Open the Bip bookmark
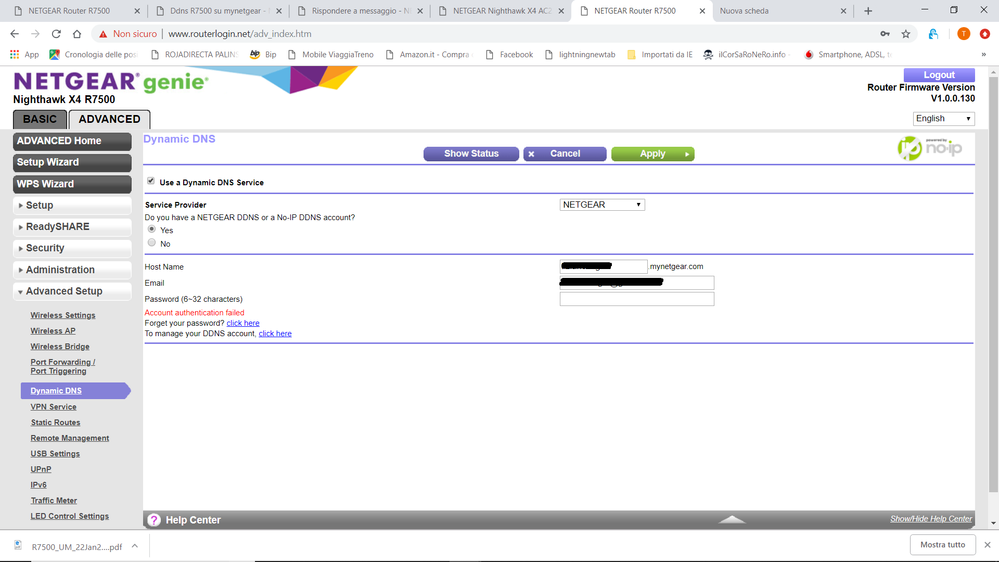The height and width of the screenshot is (562, 999). [263, 55]
